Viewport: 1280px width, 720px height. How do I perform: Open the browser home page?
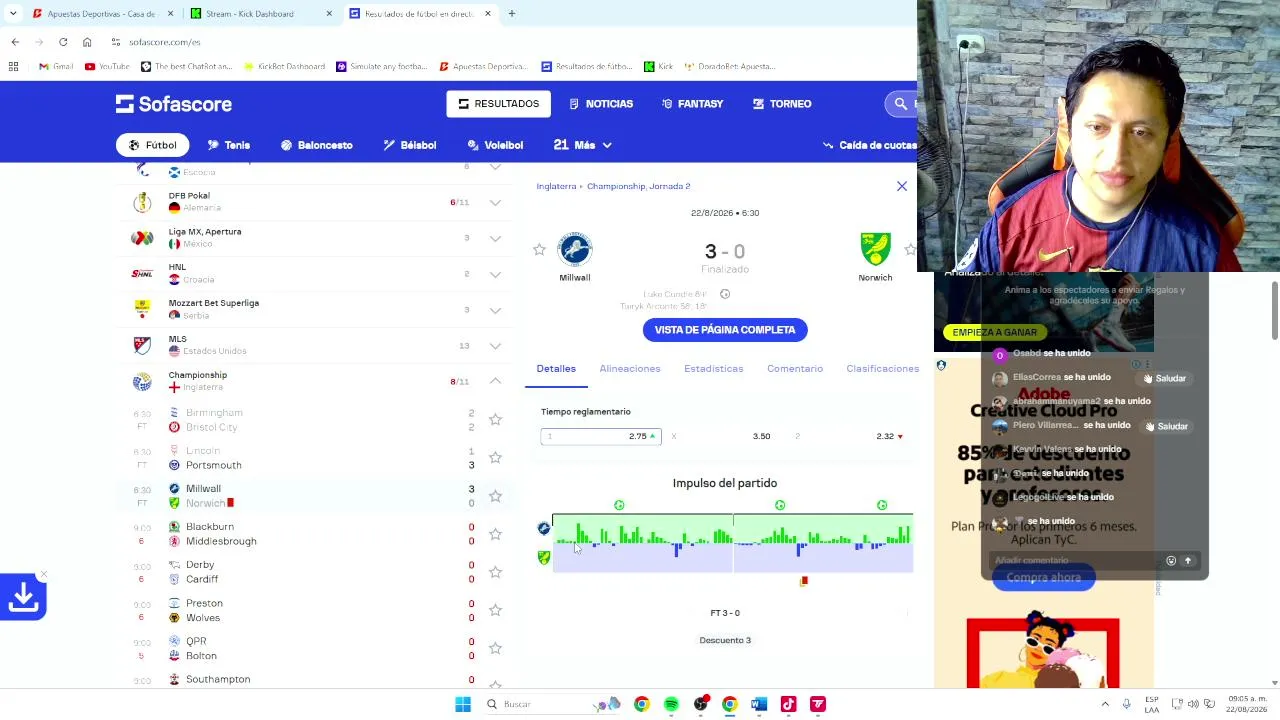point(87,42)
